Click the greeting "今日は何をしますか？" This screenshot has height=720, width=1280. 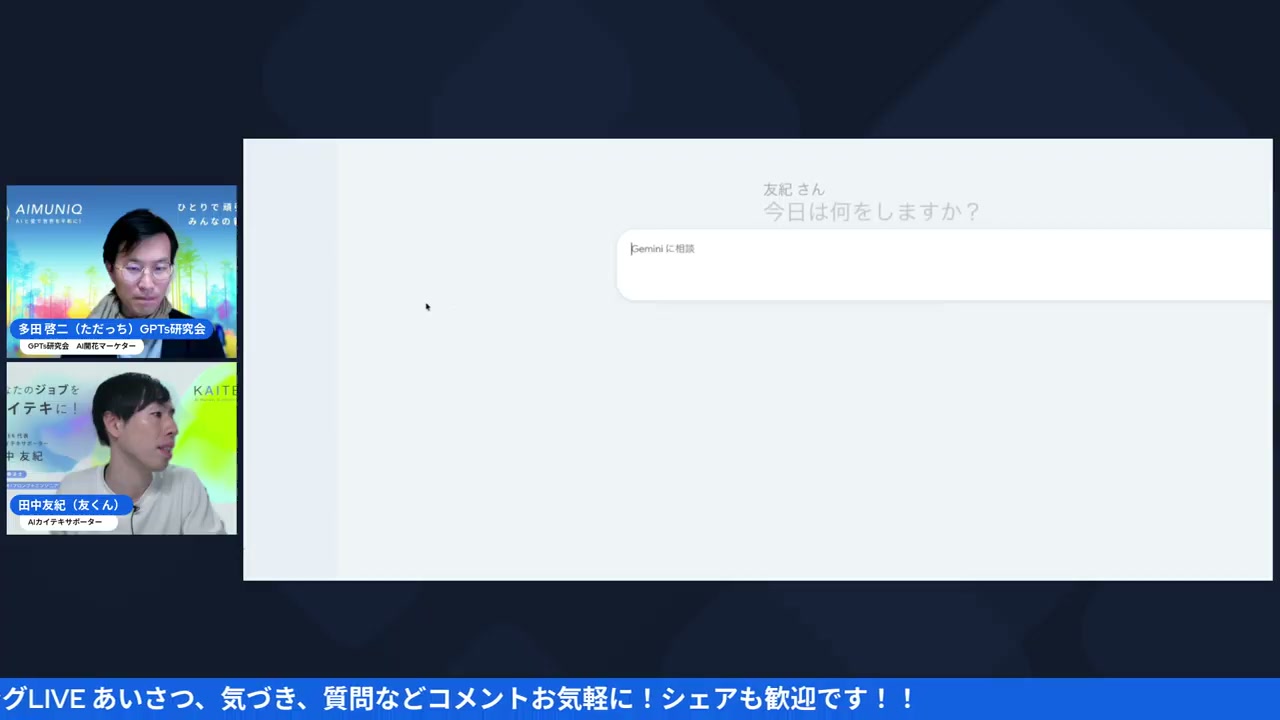click(871, 211)
